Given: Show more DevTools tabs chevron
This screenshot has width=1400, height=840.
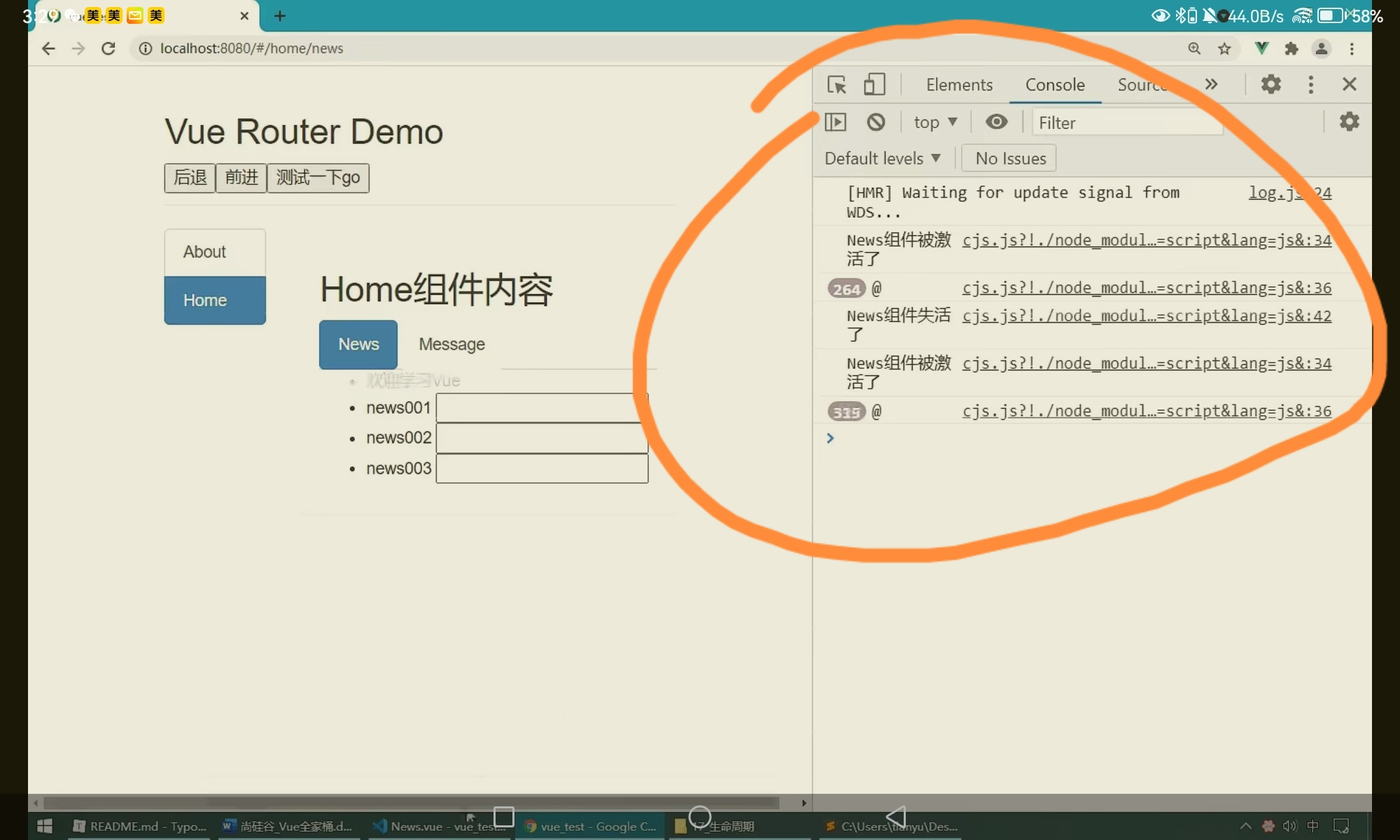Looking at the screenshot, I should tap(1211, 85).
